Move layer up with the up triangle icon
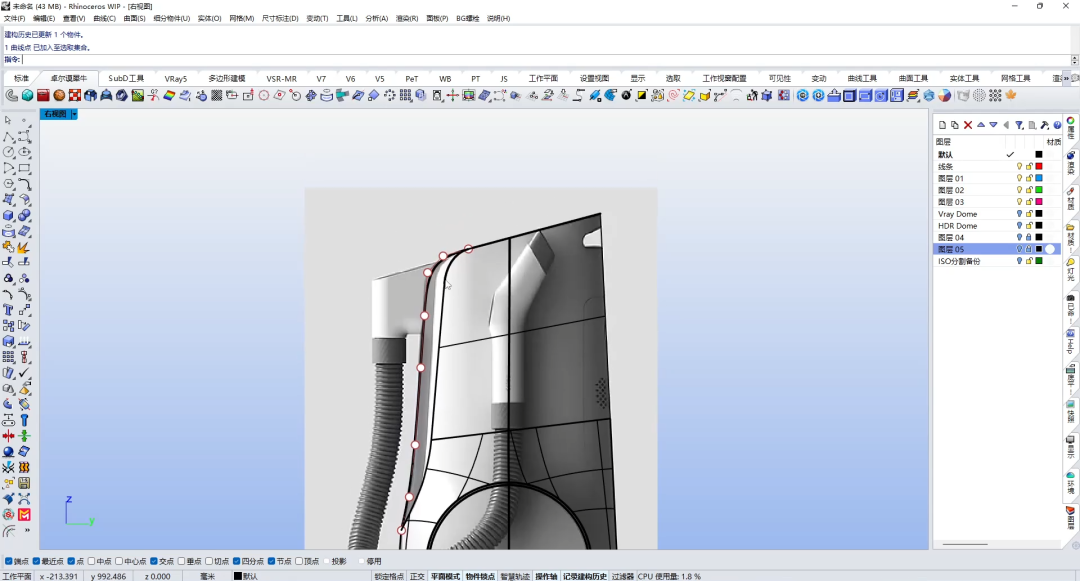 click(x=981, y=125)
